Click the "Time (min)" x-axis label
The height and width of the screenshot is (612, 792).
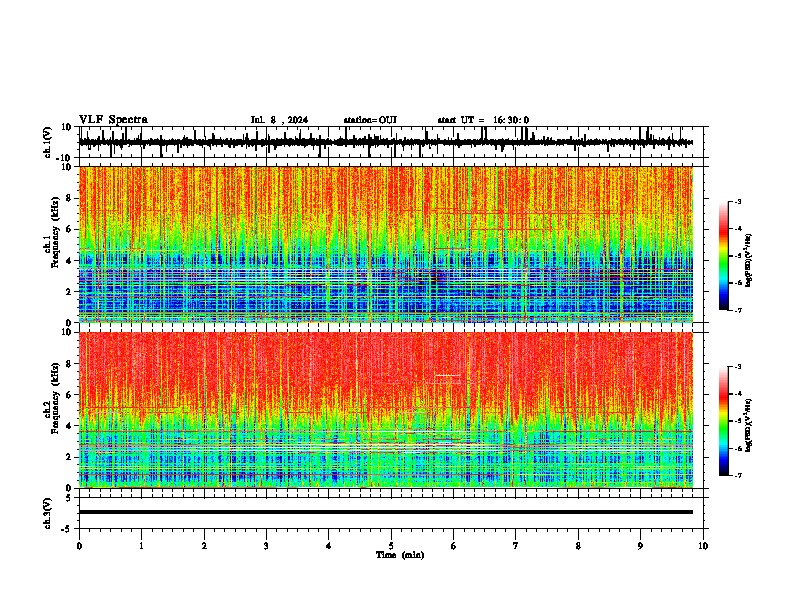tap(400, 555)
